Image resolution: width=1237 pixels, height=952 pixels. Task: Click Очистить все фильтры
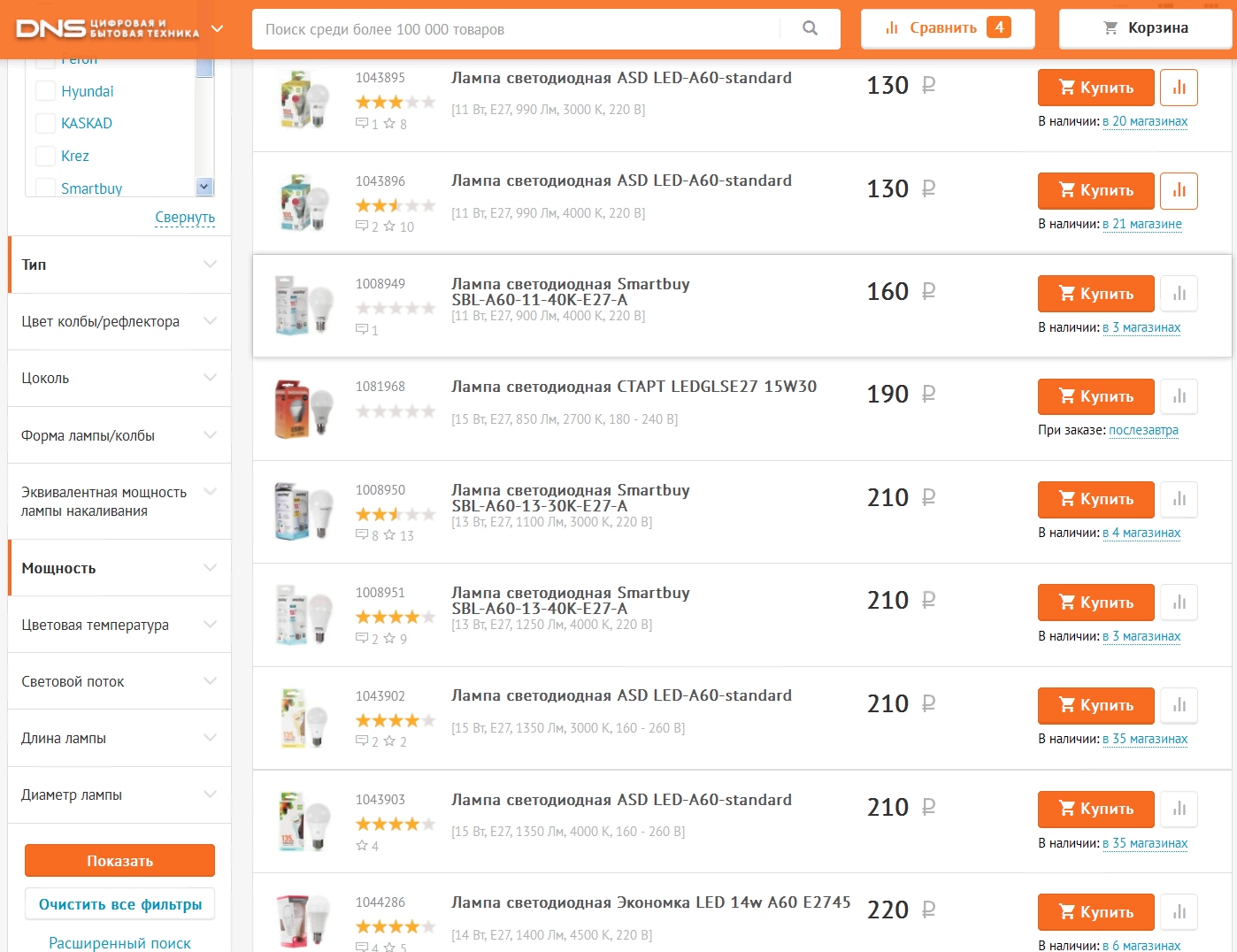tap(119, 904)
